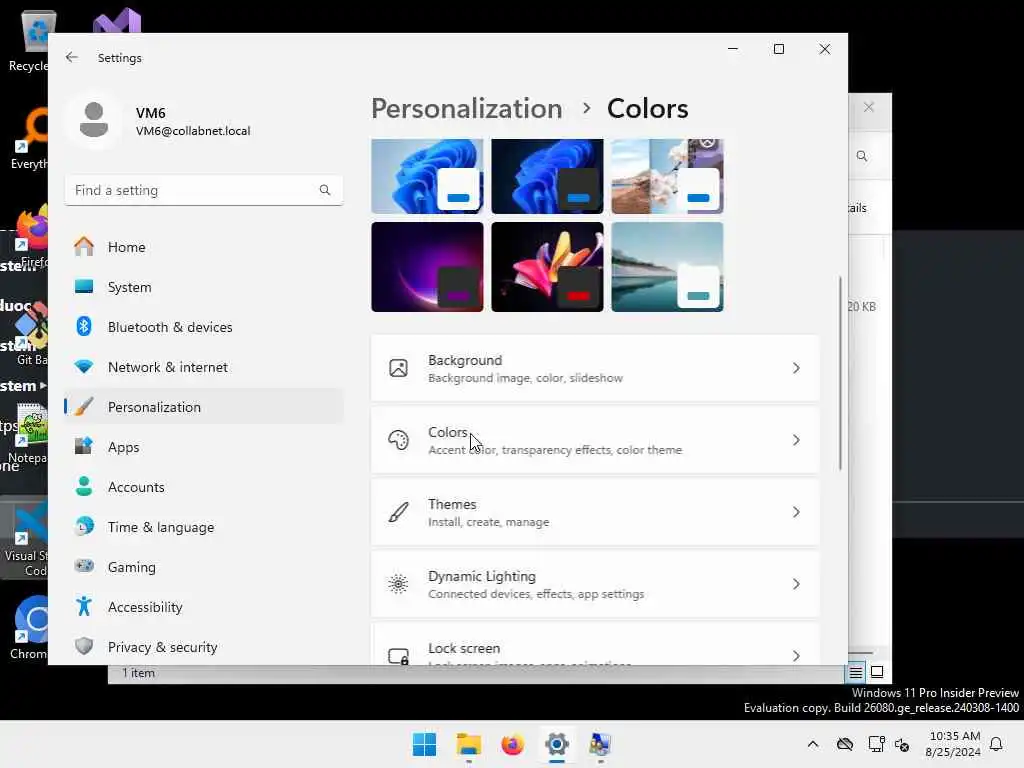Go to Gaming settings

pyautogui.click(x=204, y=566)
